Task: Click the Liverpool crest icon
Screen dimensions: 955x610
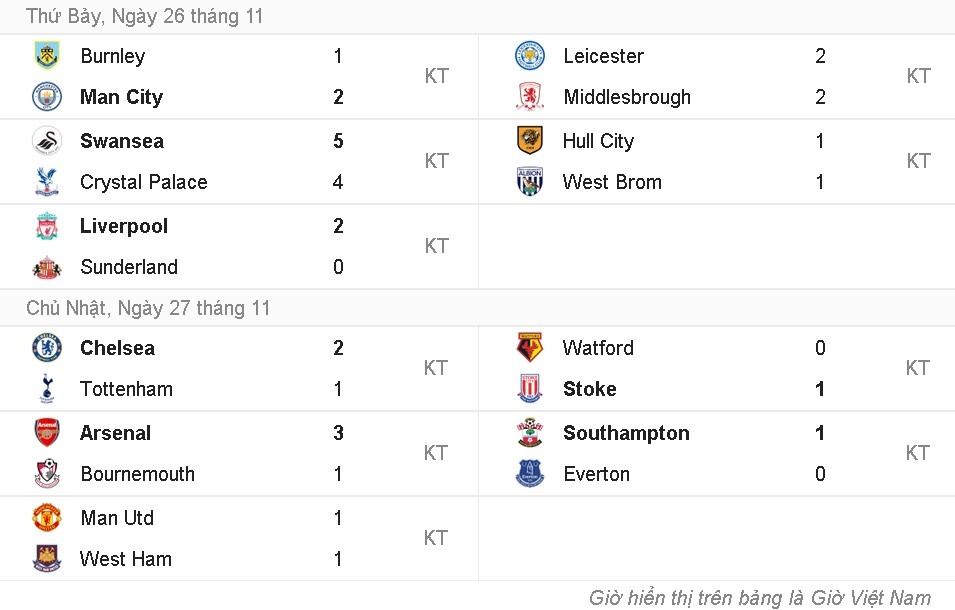Action: pyautogui.click(x=46, y=226)
